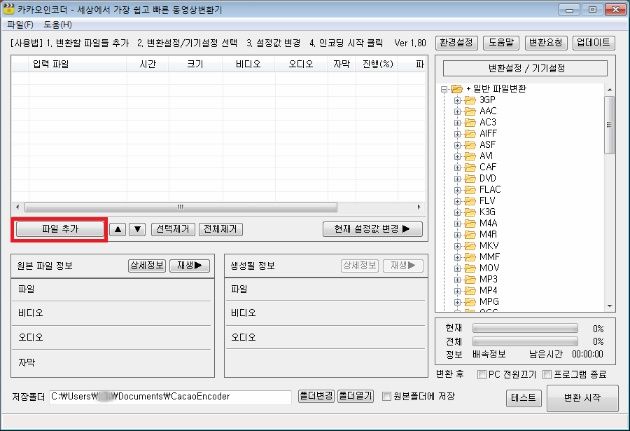
Task: Click the 저장폴더 path input field
Action: (x=170, y=397)
